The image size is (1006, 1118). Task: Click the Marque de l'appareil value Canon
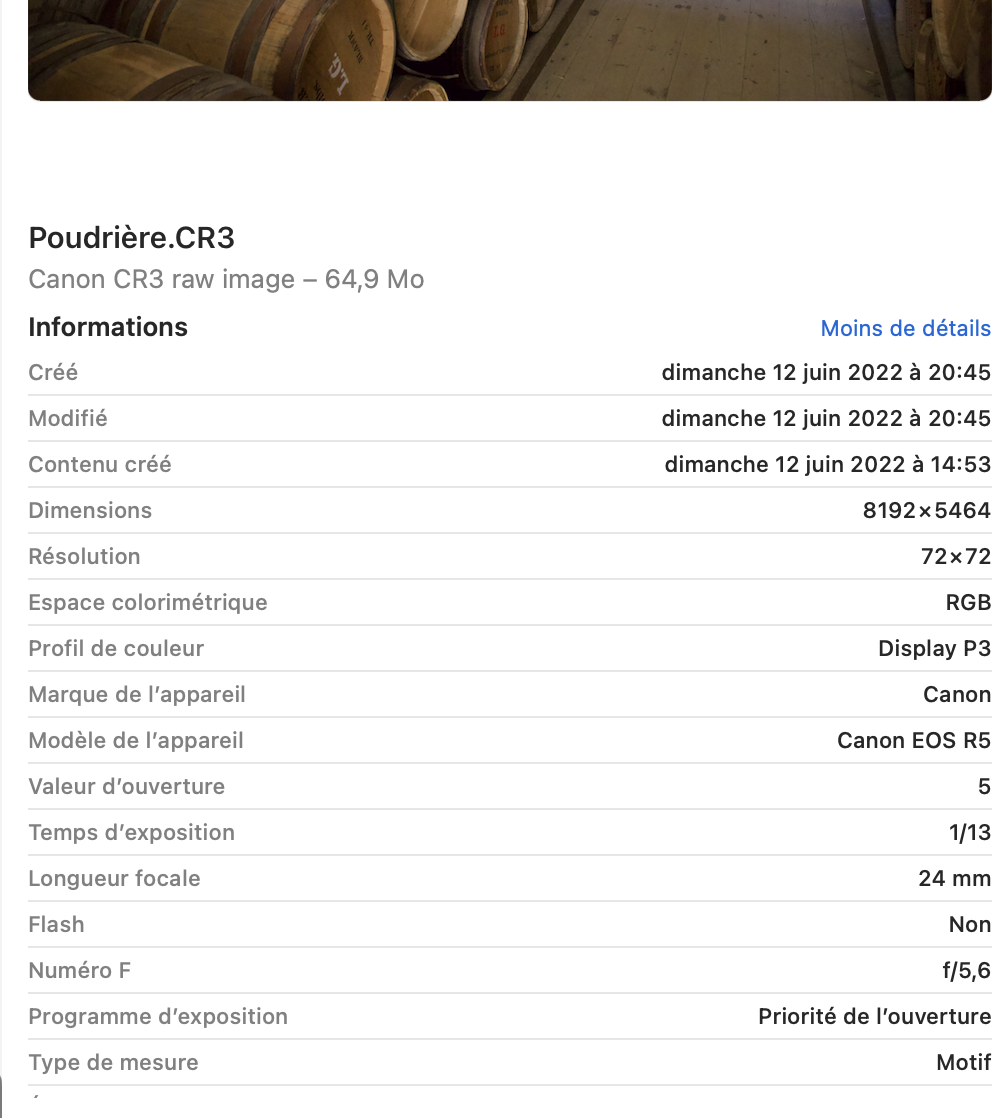(957, 695)
